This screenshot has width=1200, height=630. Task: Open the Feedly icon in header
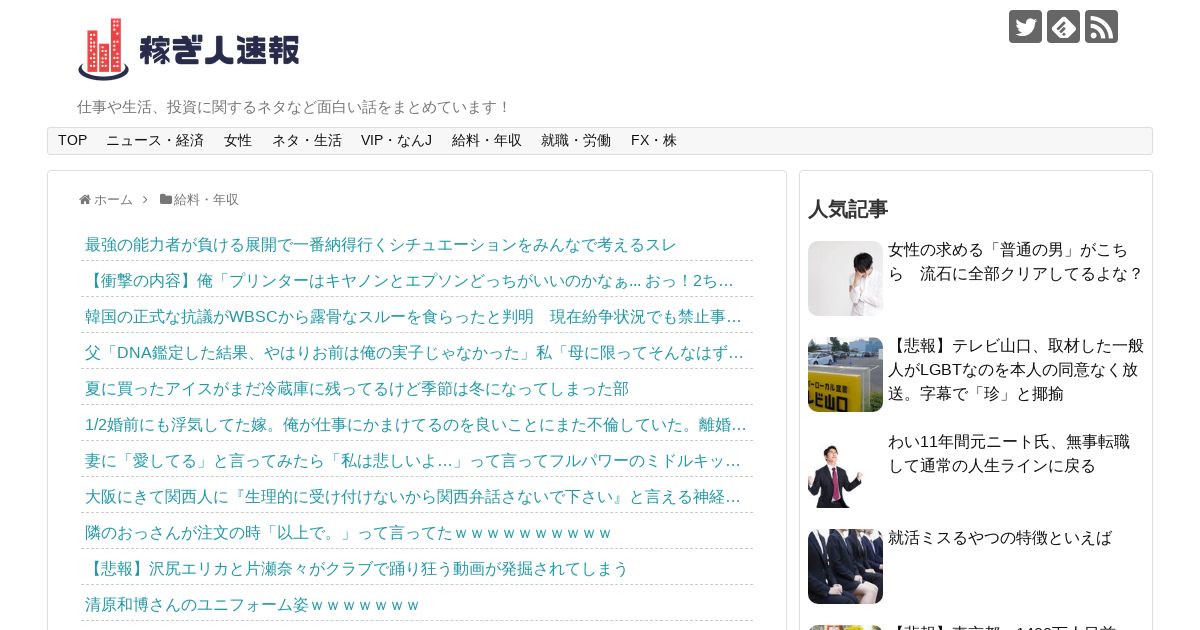[x=1063, y=26]
